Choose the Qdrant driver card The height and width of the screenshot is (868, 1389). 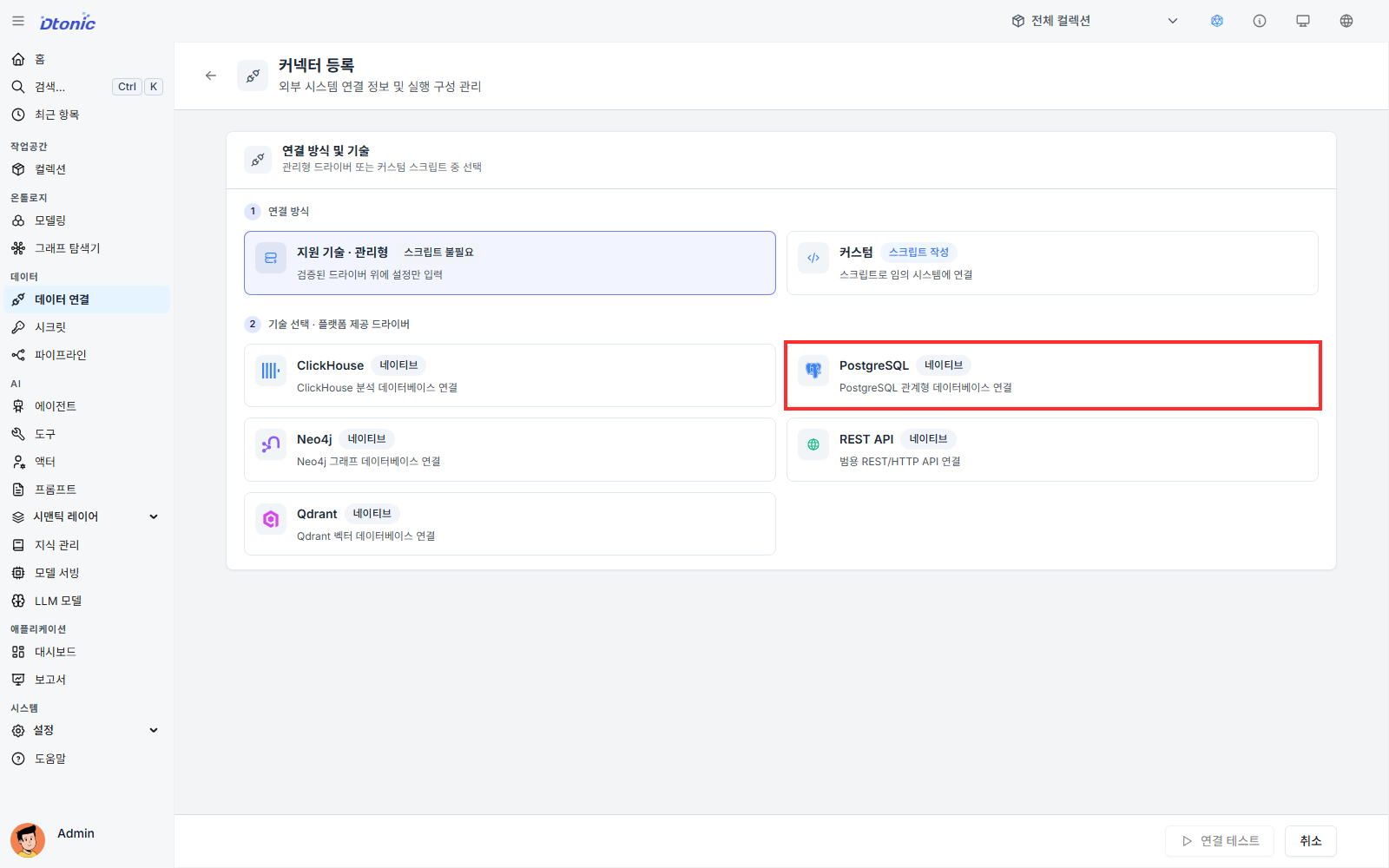pos(510,524)
